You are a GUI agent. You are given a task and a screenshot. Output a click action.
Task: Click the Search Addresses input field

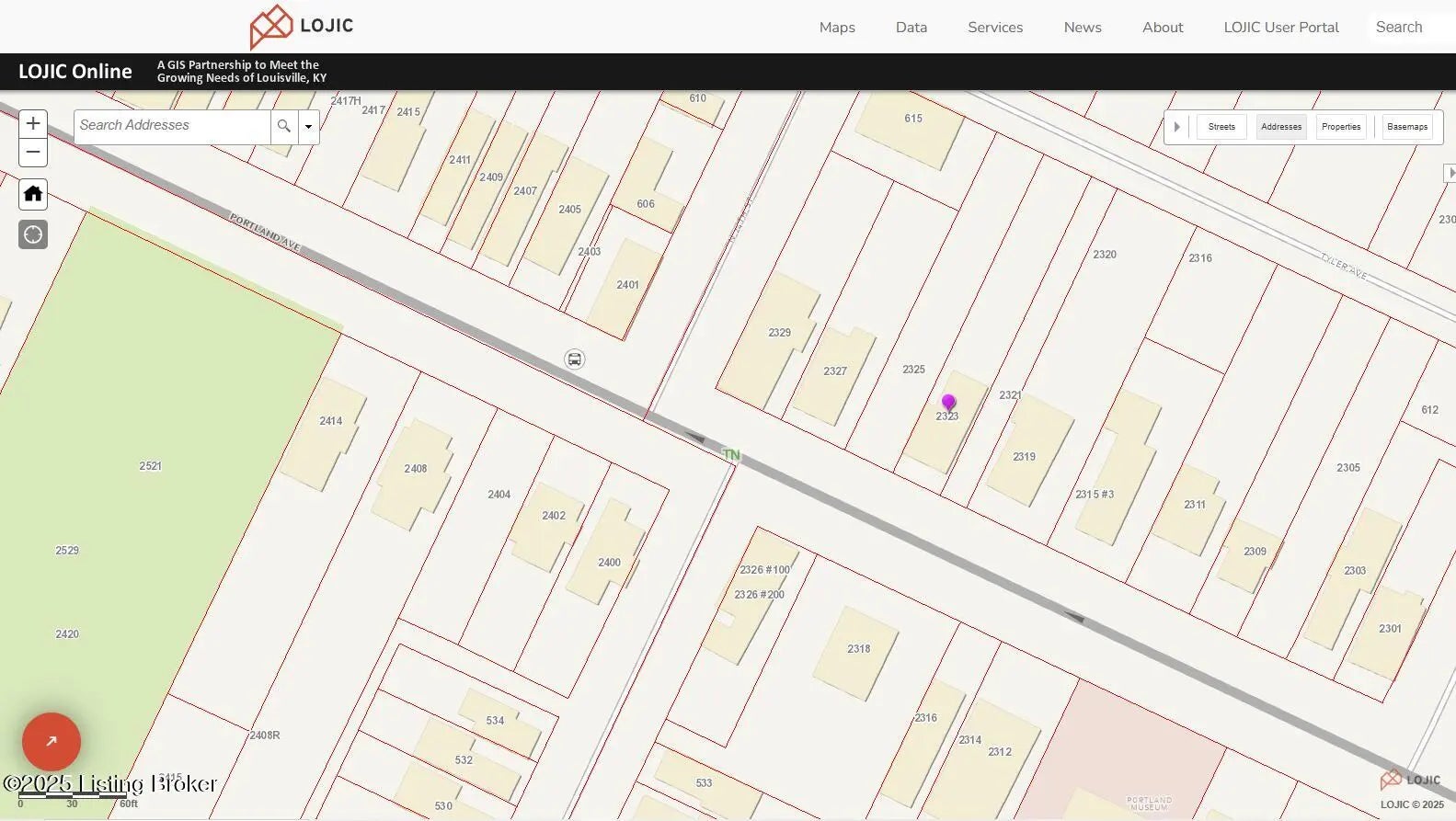[172, 126]
